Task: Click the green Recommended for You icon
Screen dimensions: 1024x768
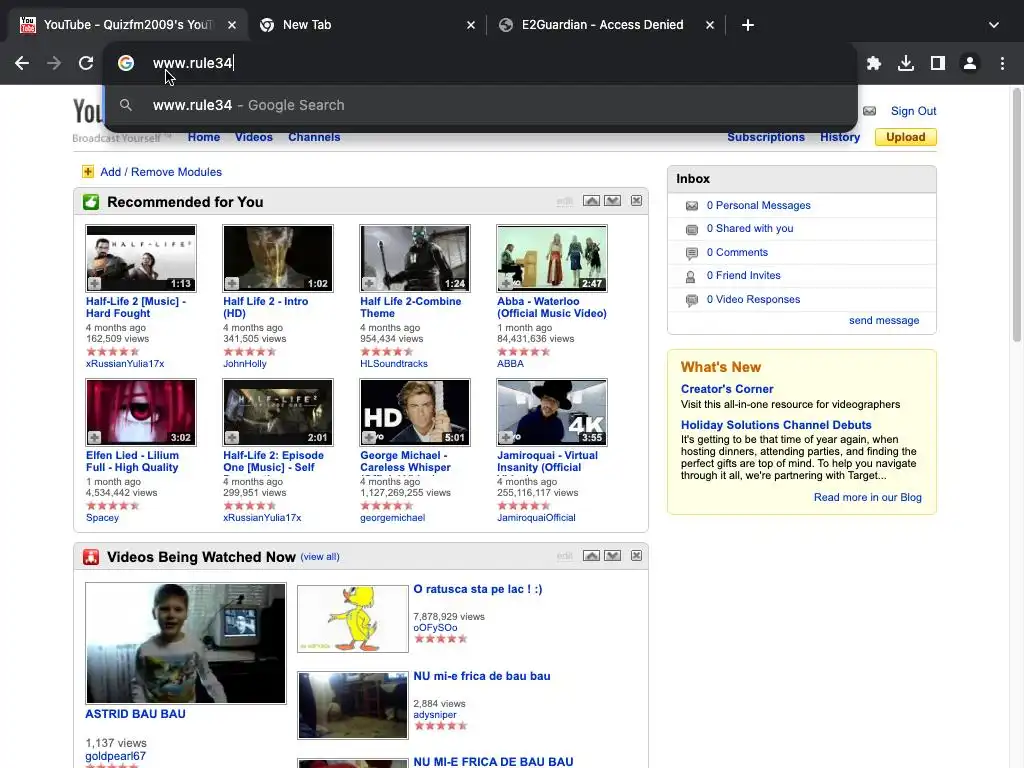Action: tap(91, 202)
